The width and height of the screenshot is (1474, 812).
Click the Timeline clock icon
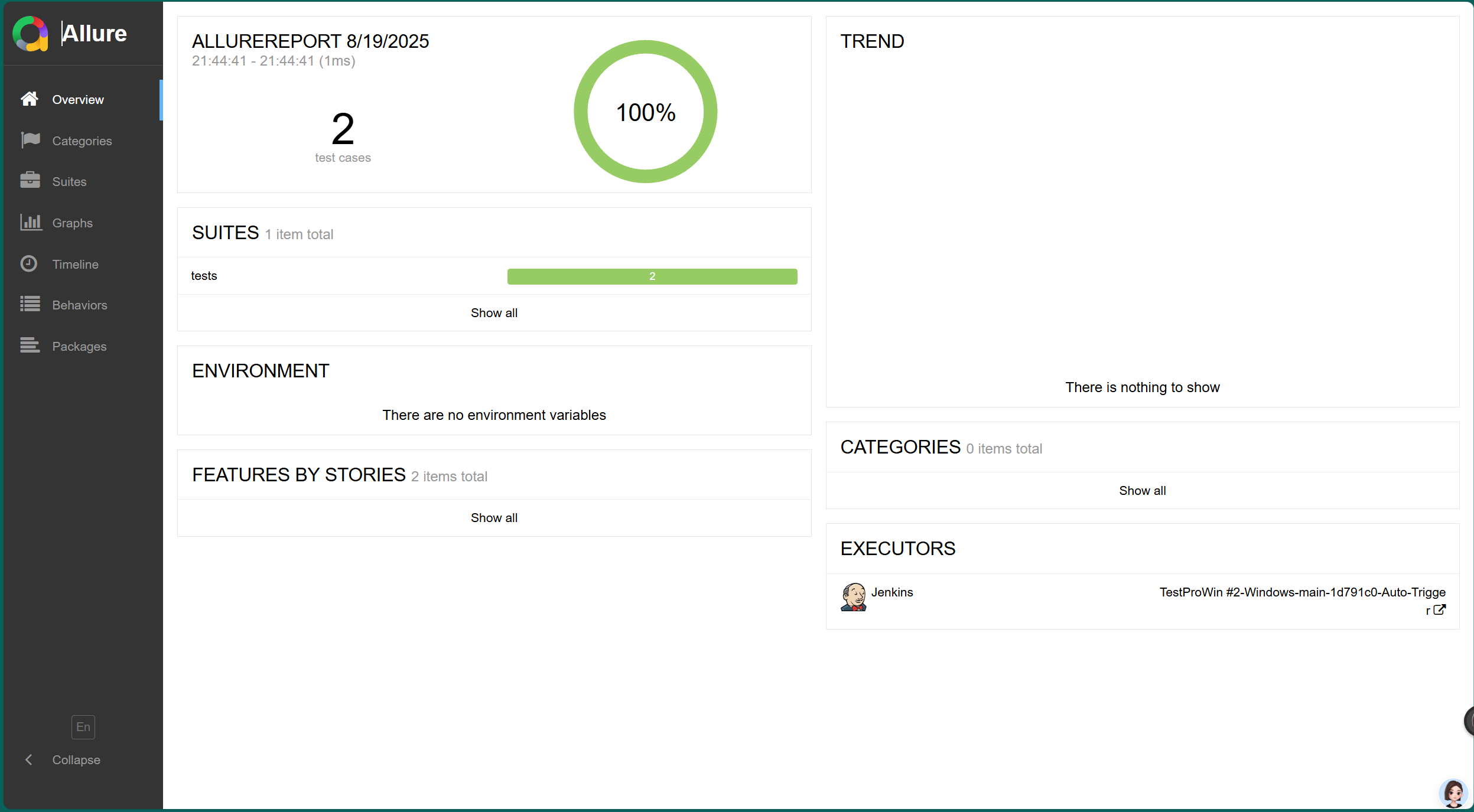pyautogui.click(x=29, y=263)
